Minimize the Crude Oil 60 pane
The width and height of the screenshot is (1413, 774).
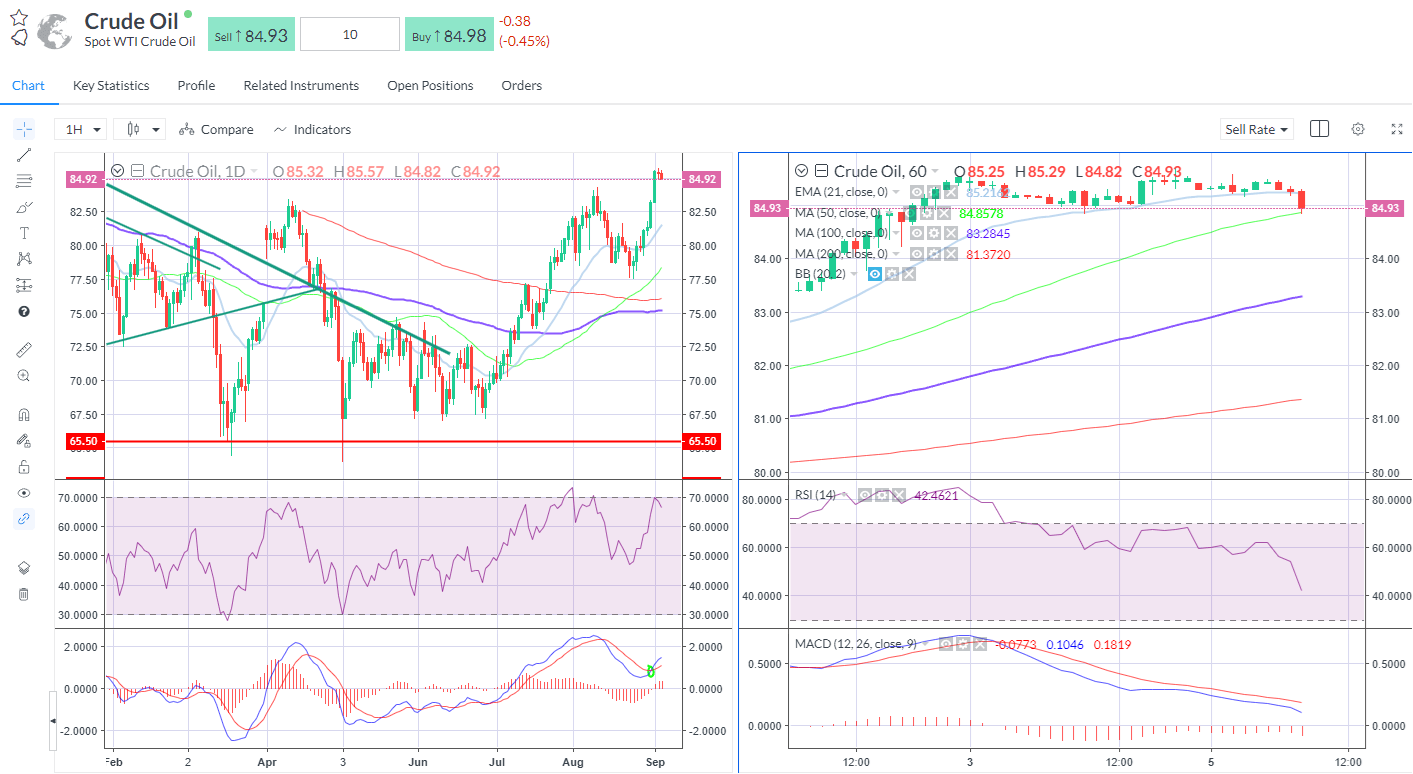click(821, 171)
